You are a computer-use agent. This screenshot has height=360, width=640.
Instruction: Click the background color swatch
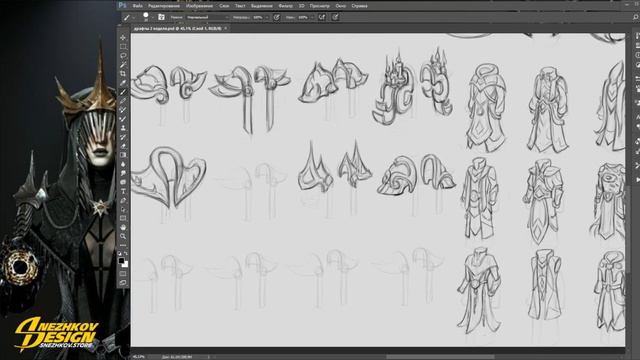[125, 264]
